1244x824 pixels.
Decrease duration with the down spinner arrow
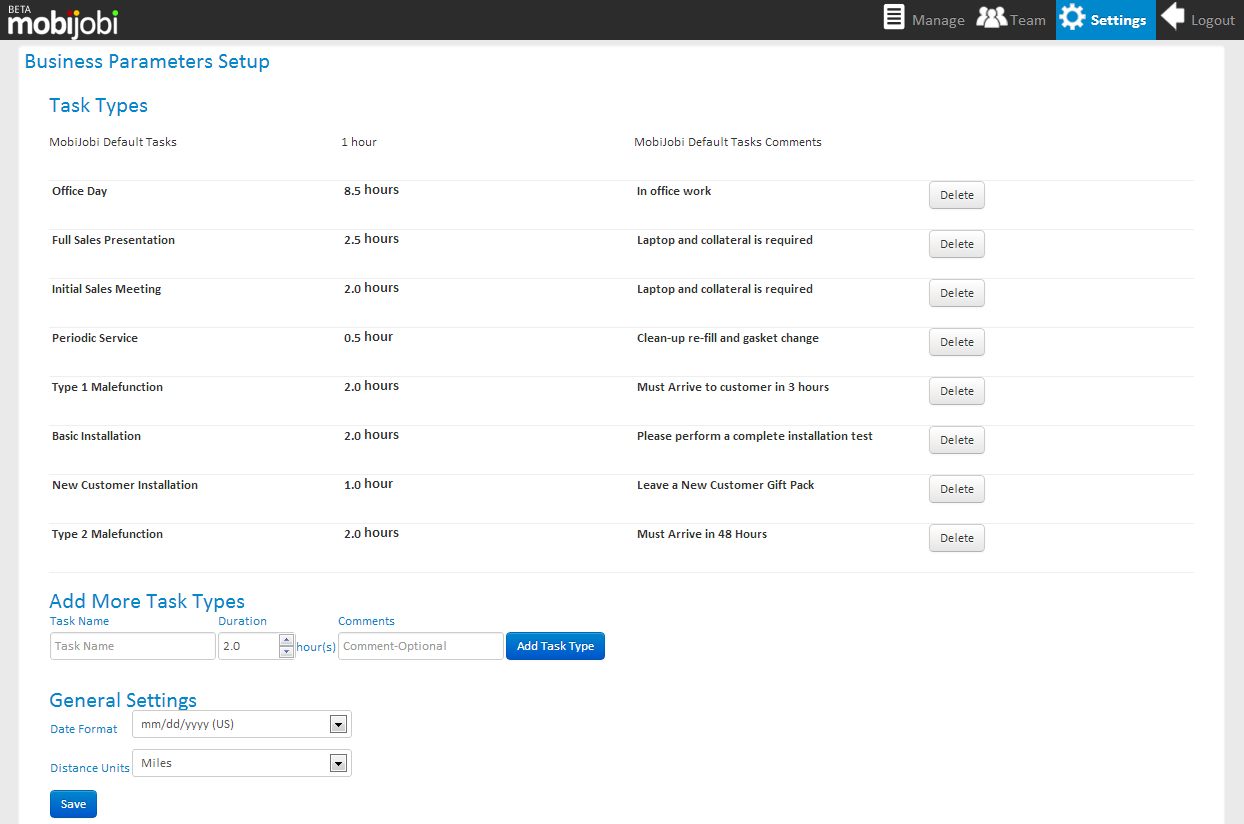[286, 652]
